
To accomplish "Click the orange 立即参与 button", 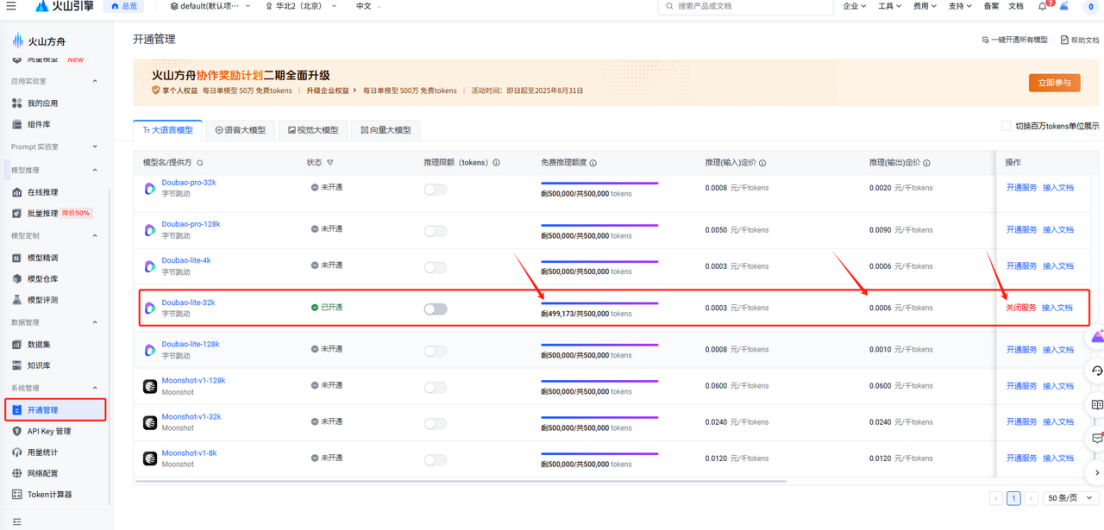I will click(x=1054, y=83).
